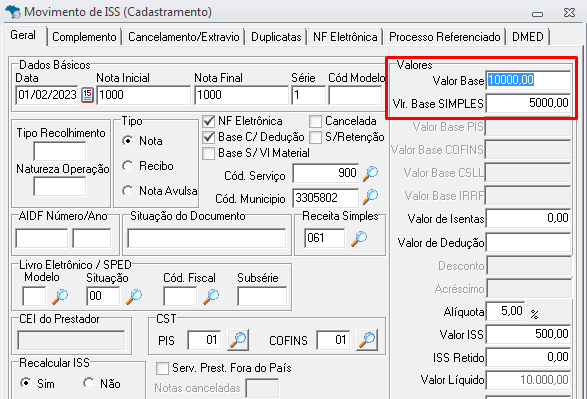Click the AIDF Número field
Viewport: 587px width, 399px height.
(x=42, y=238)
